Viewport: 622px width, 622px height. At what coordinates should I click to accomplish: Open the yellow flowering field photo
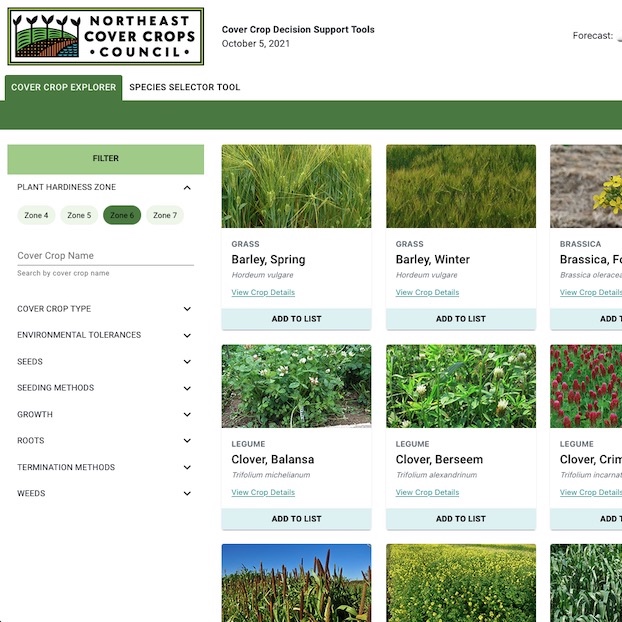[x=461, y=583]
